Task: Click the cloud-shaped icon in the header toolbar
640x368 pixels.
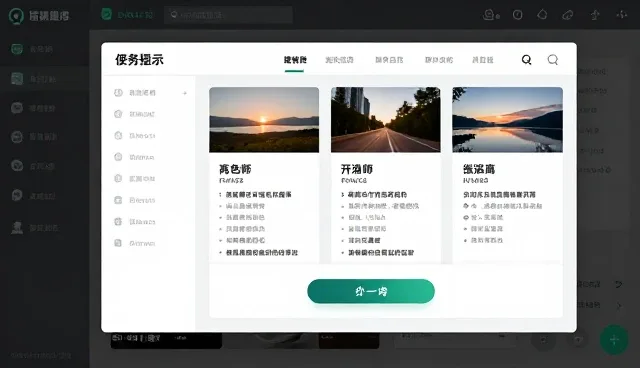Action: 568,15
